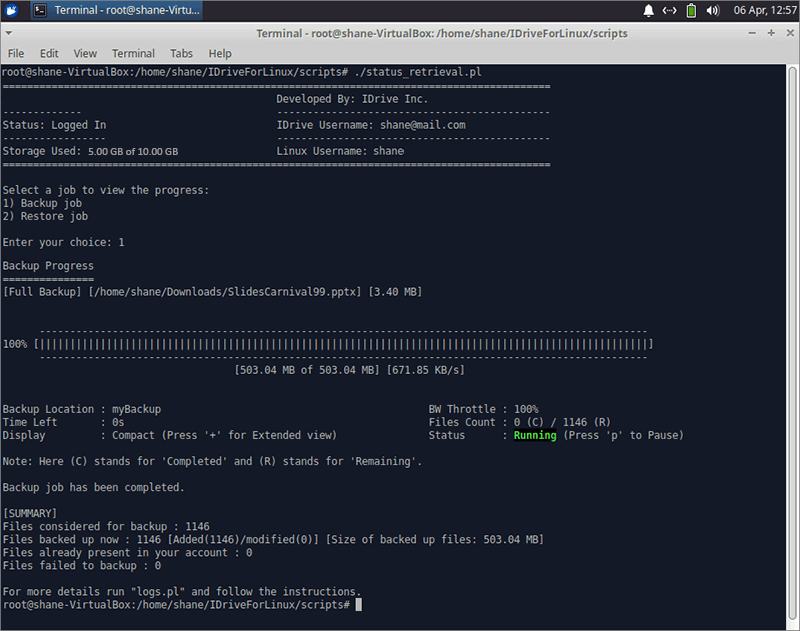Maximize the terminal window with plus button
The width and height of the screenshot is (800, 631).
[x=771, y=33]
